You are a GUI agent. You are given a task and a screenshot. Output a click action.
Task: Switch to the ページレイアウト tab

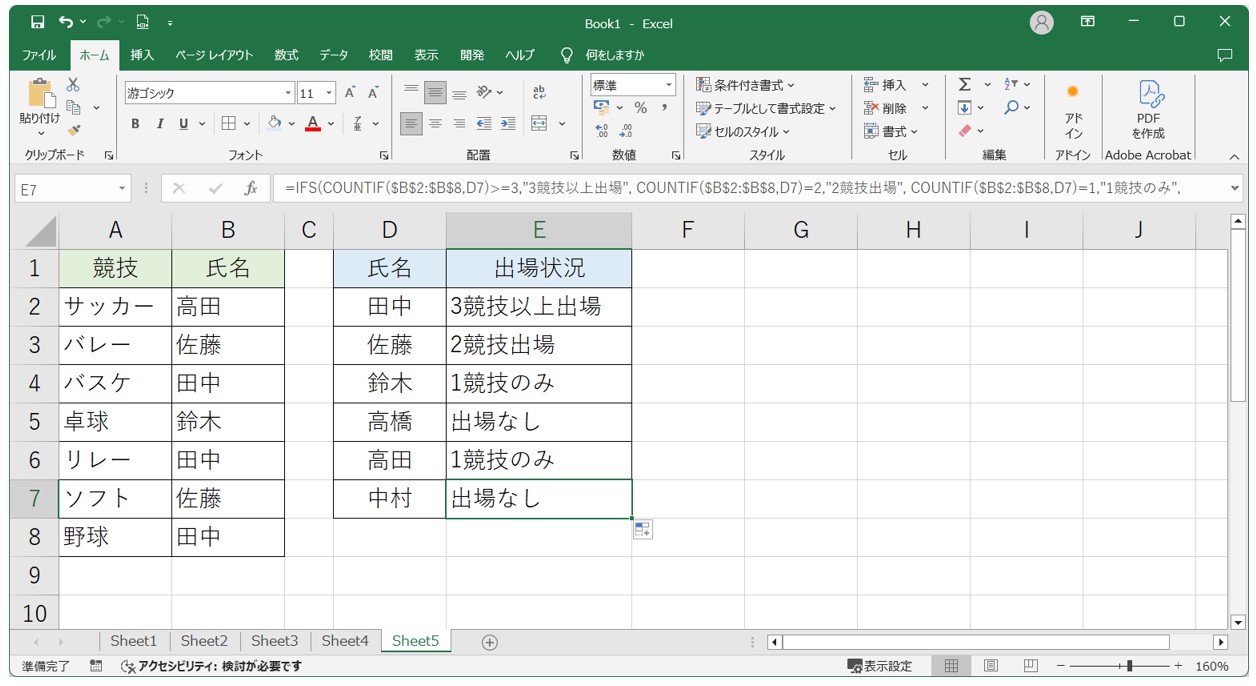pyautogui.click(x=214, y=55)
